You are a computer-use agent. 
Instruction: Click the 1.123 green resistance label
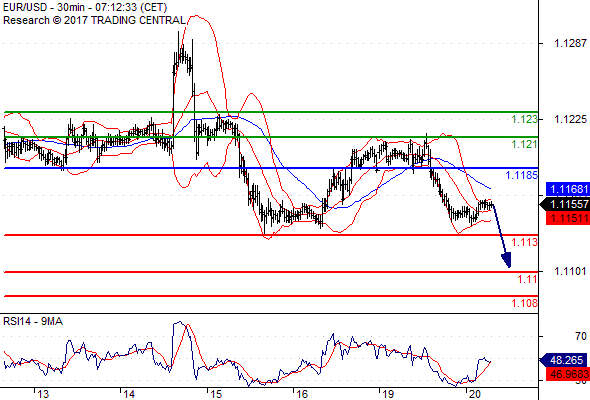pyautogui.click(x=525, y=119)
